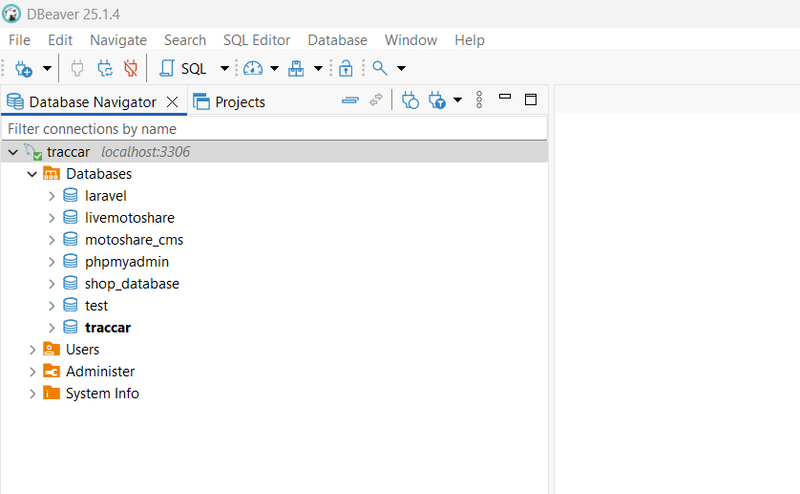The image size is (800, 494).
Task: Toggle Link with Editor arrows icon
Action: pos(376,100)
